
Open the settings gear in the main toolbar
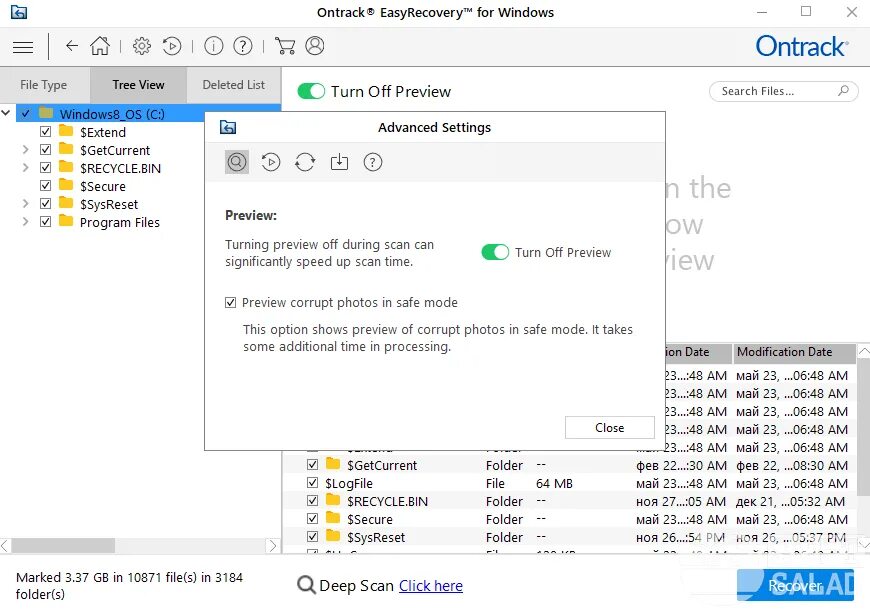click(x=141, y=45)
